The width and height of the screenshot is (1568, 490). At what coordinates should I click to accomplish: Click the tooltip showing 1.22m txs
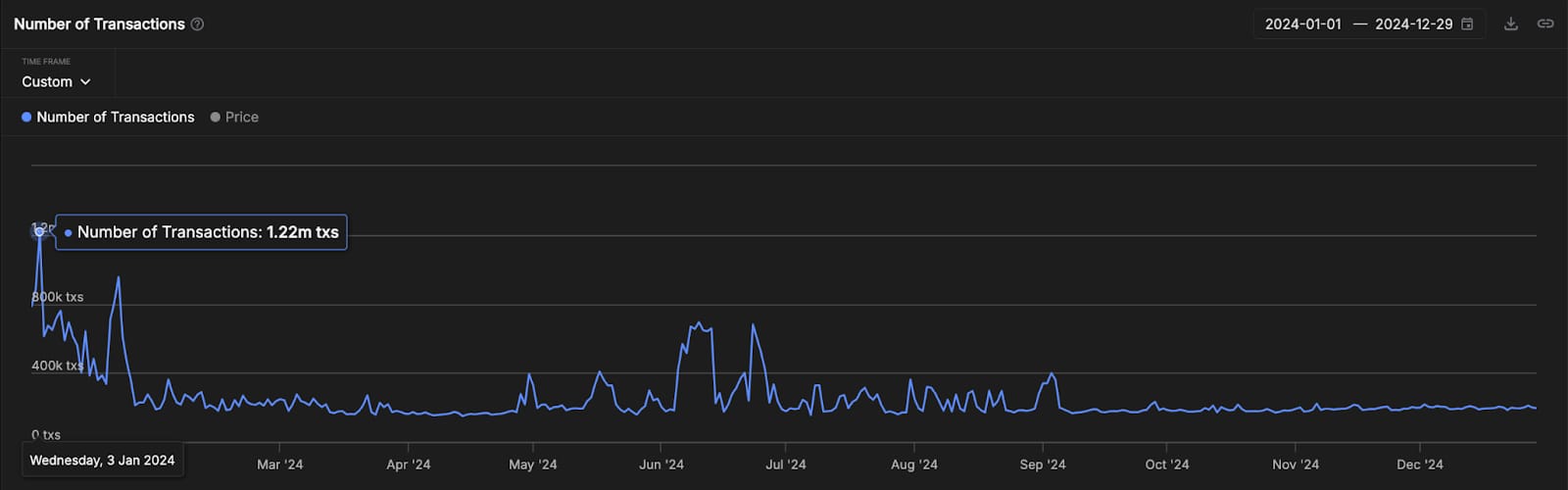201,232
